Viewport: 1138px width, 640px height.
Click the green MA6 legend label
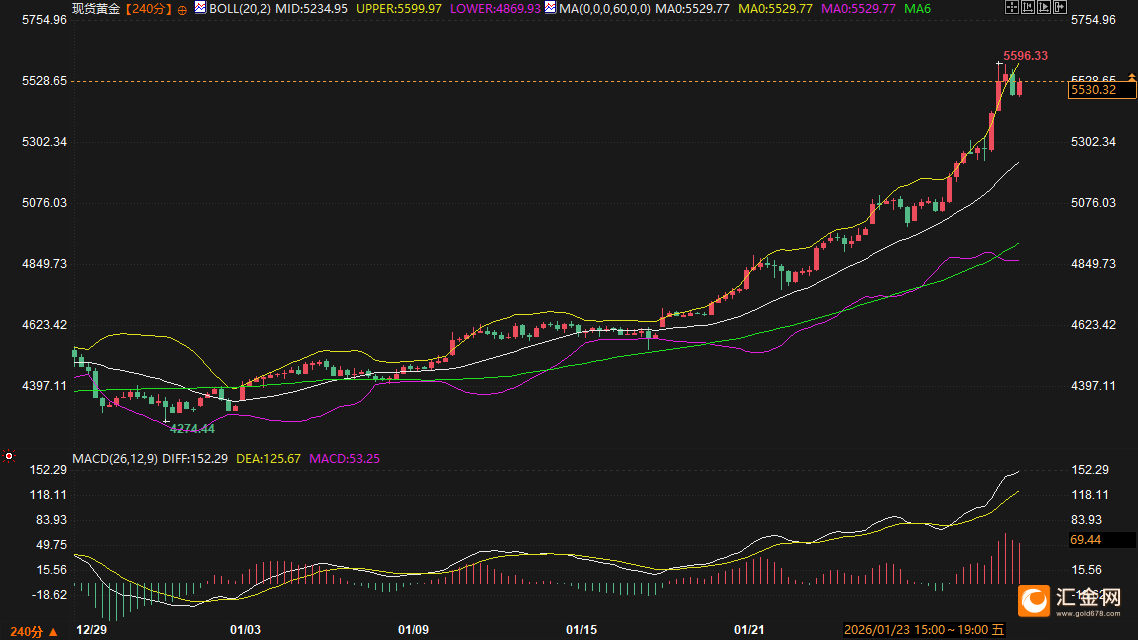[917, 8]
